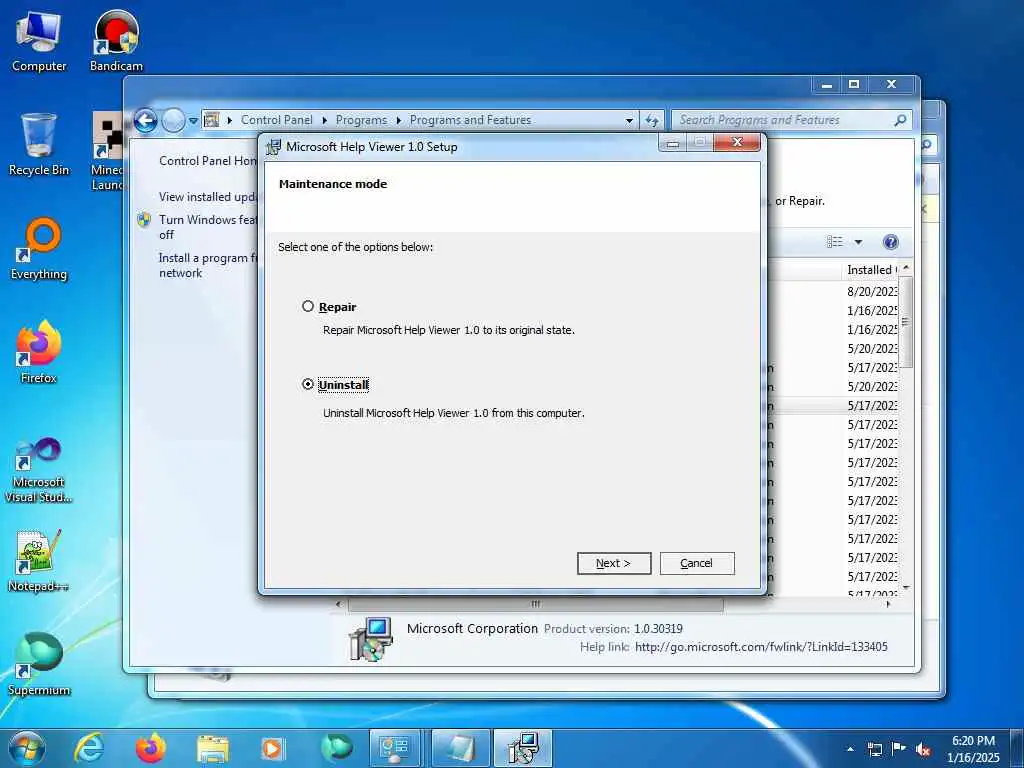Open View installed updates link
1024x768 pixels.
pos(208,197)
